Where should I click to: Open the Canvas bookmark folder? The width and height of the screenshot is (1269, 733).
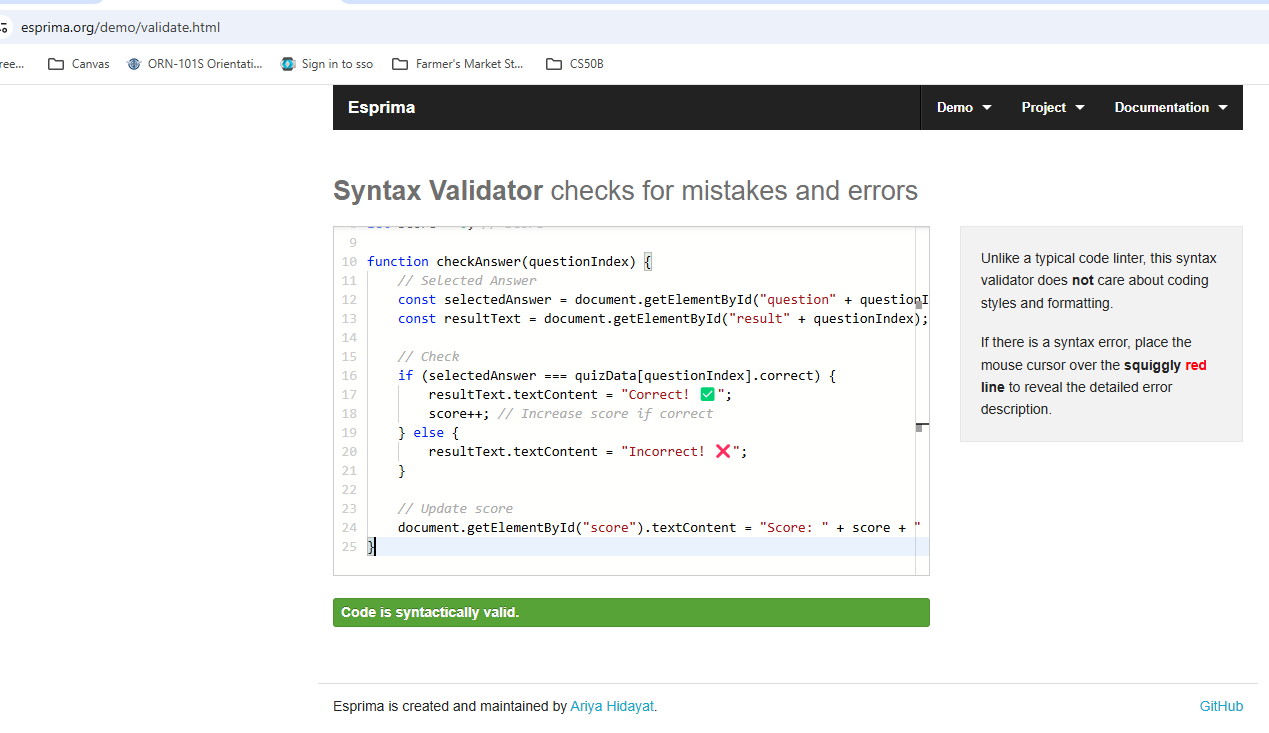[78, 64]
